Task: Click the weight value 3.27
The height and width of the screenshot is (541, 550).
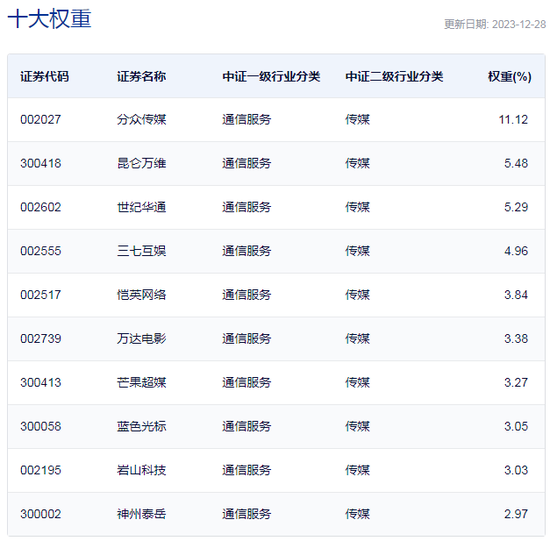Action: pos(516,383)
